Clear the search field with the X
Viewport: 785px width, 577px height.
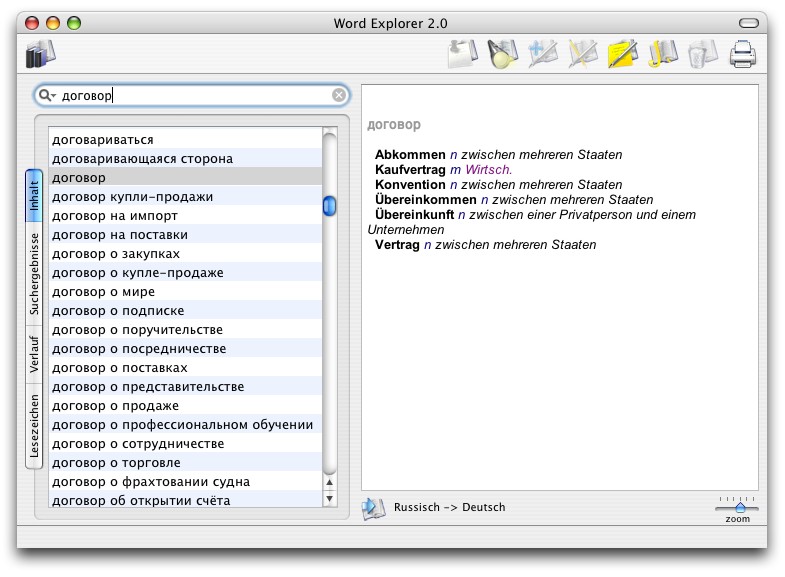pos(339,95)
